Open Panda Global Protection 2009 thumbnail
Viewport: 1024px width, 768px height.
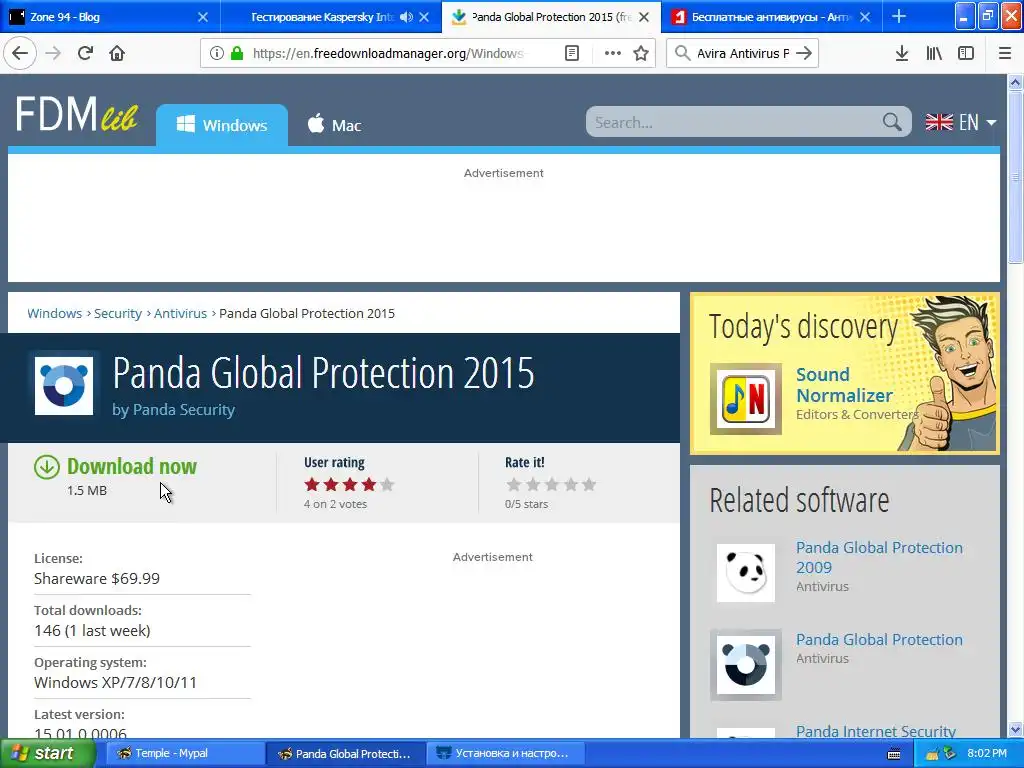[746, 573]
